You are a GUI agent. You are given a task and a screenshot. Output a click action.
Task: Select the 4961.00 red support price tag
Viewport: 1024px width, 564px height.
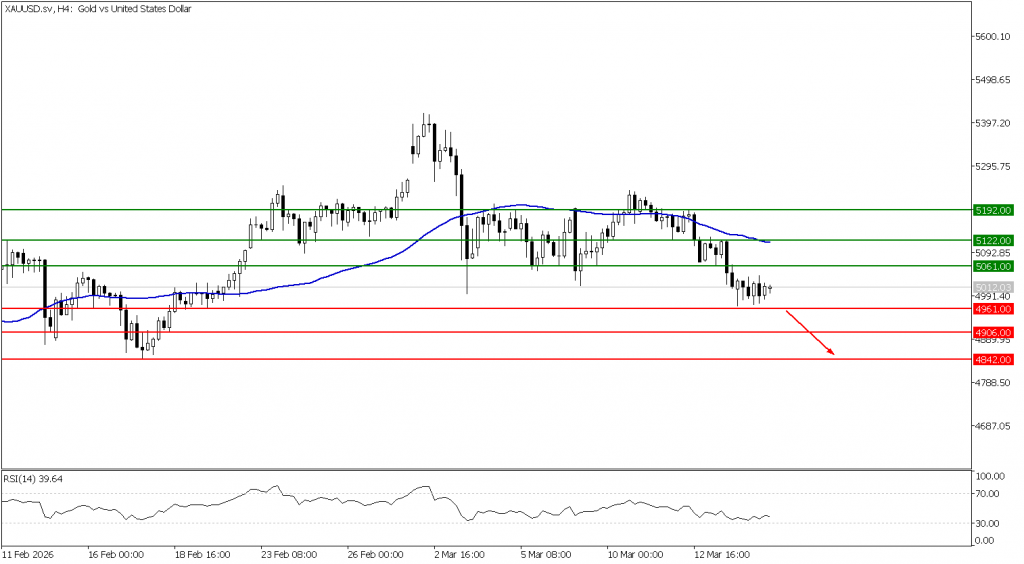(993, 309)
